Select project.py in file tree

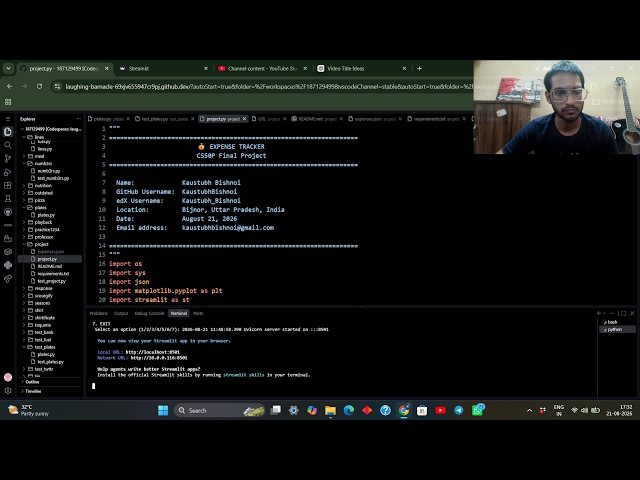tap(47, 259)
